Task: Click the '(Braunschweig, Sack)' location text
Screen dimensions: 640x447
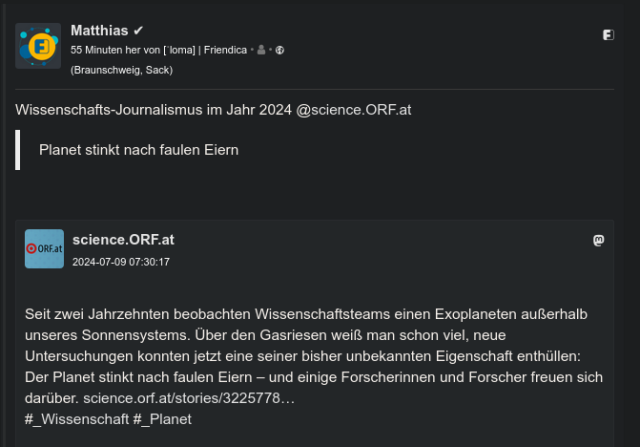Action: point(122,70)
